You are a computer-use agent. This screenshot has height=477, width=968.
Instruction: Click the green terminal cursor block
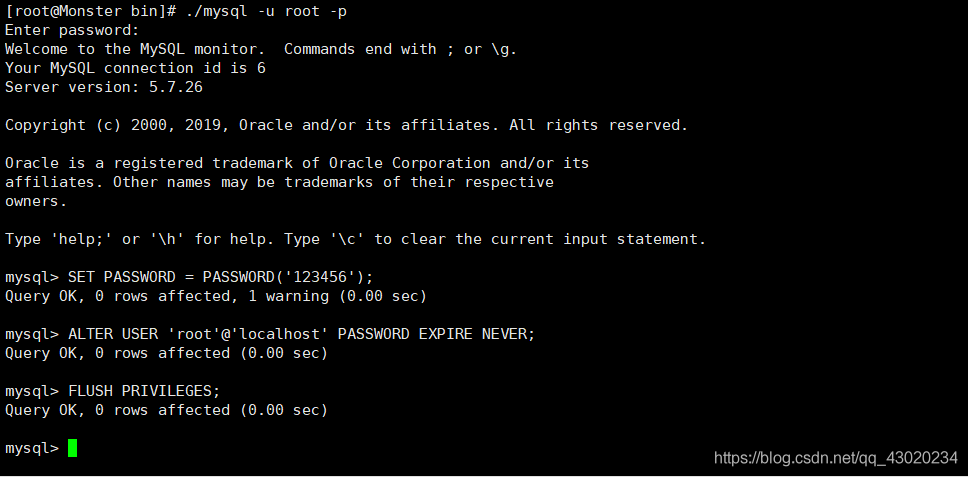coord(72,448)
